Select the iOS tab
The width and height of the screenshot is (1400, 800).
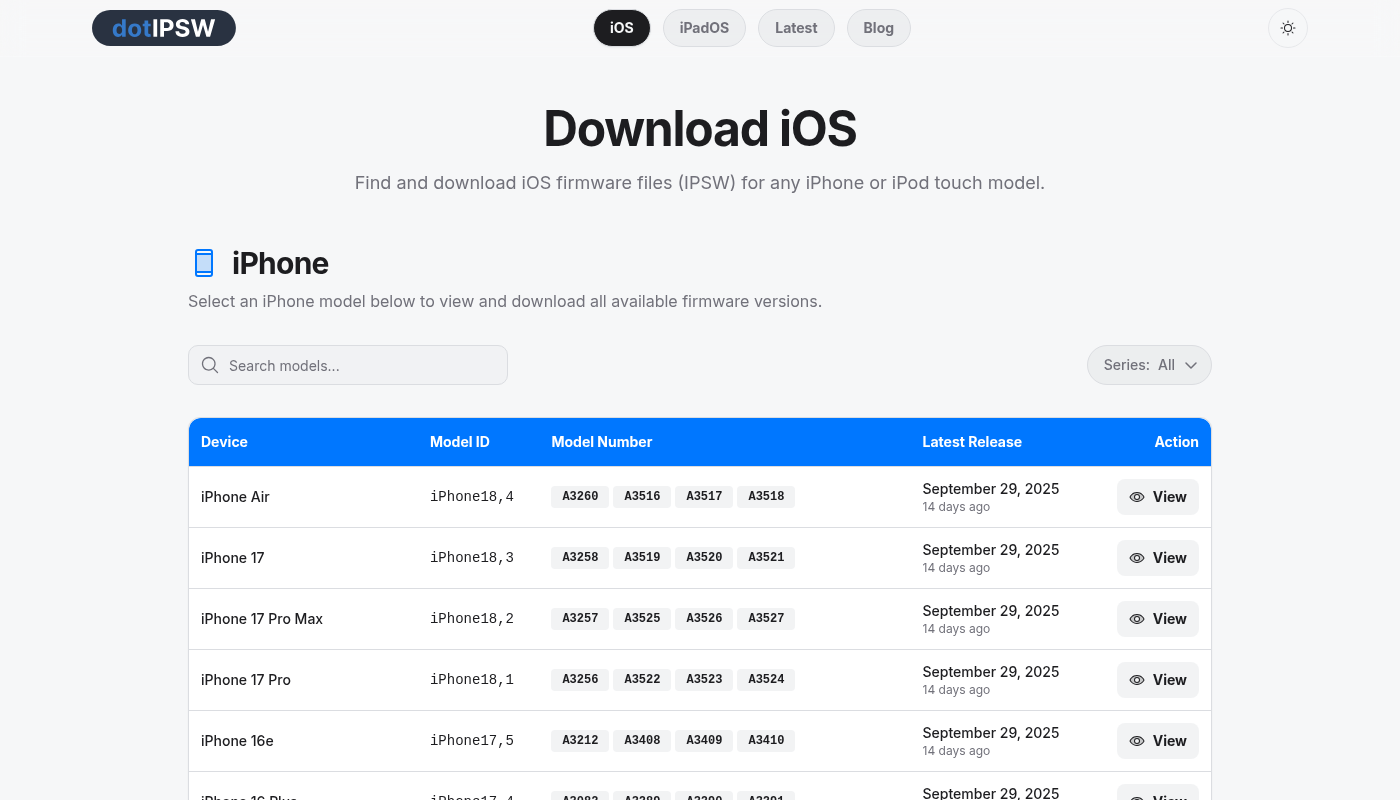[x=622, y=28]
